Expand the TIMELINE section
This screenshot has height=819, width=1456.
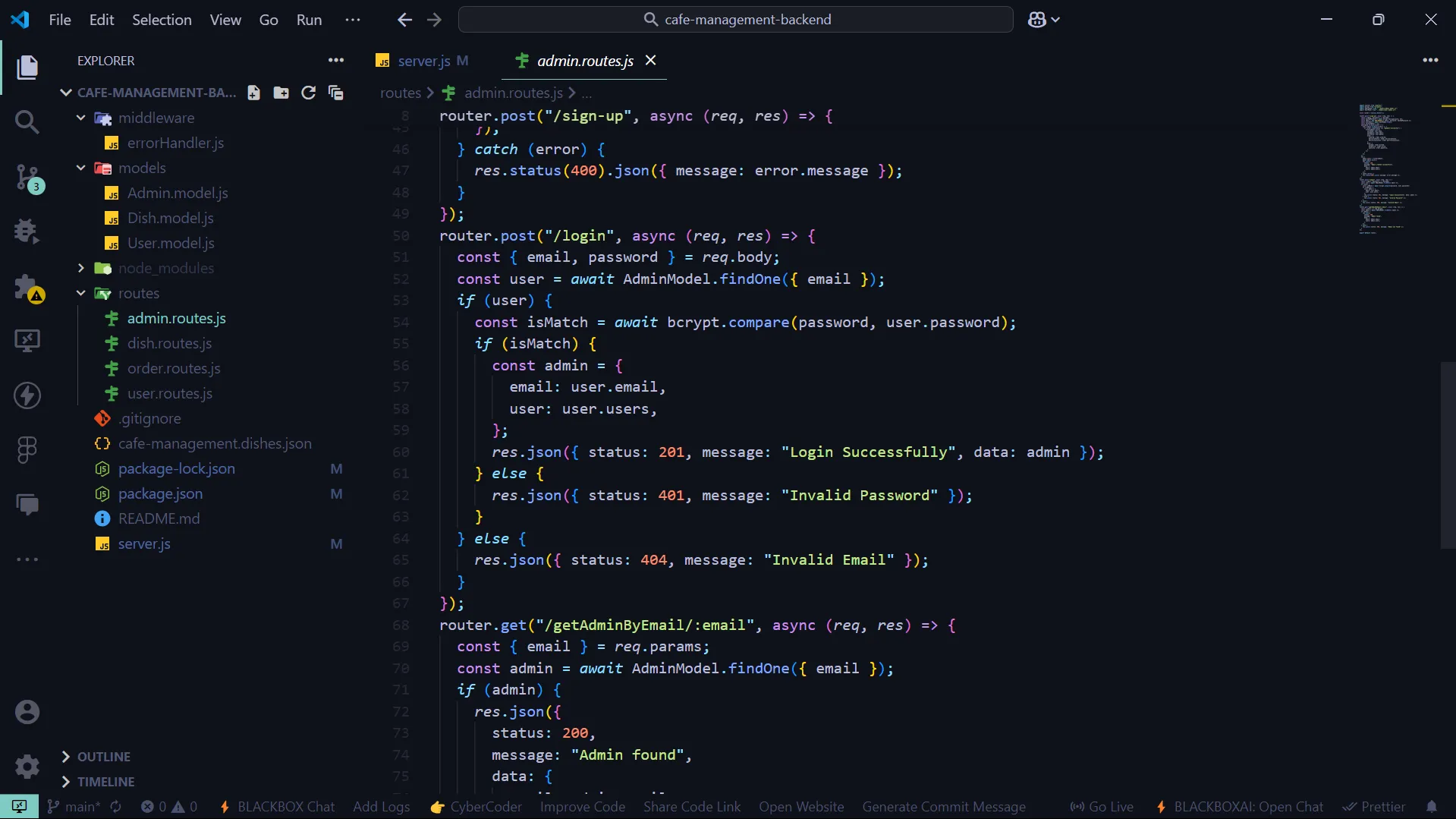[x=65, y=782]
